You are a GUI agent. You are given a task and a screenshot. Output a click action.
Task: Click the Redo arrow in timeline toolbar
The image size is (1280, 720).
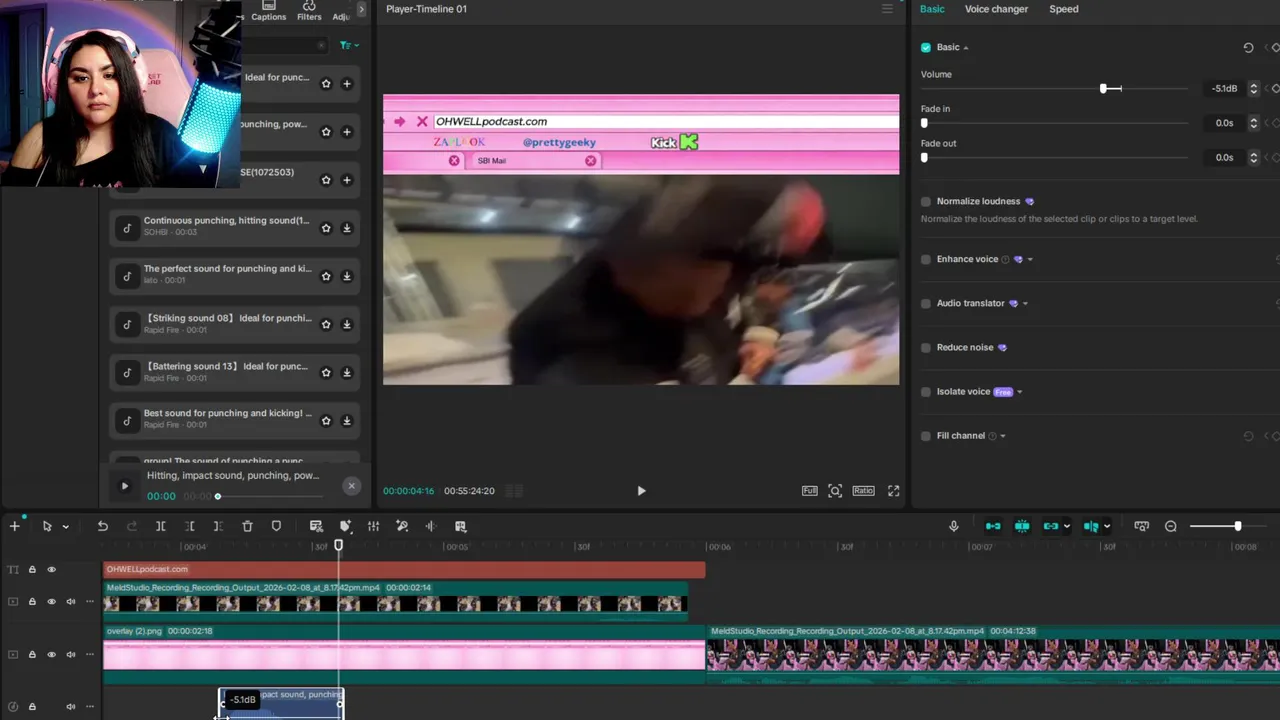pyautogui.click(x=131, y=526)
